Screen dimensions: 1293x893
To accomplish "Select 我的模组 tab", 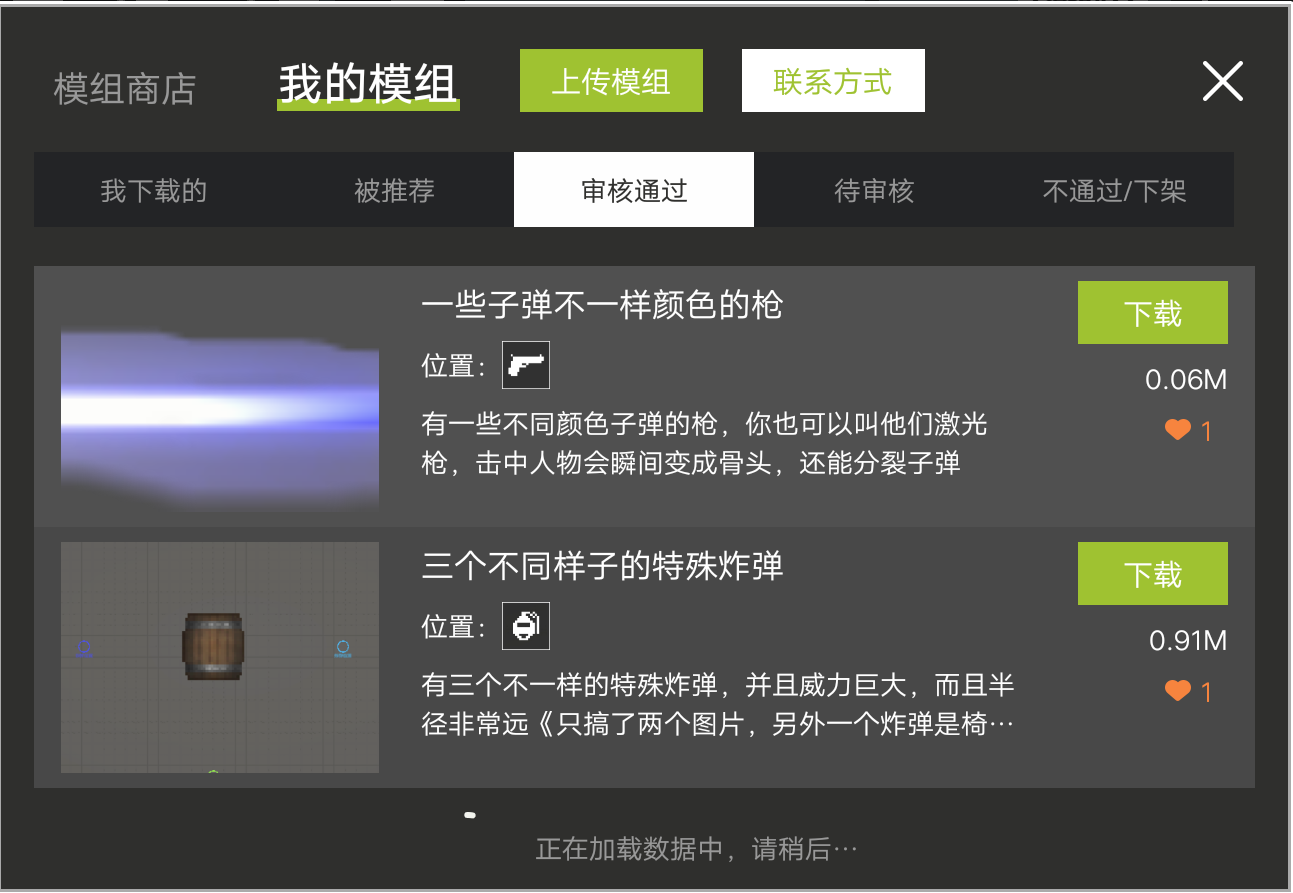I will 368,84.
